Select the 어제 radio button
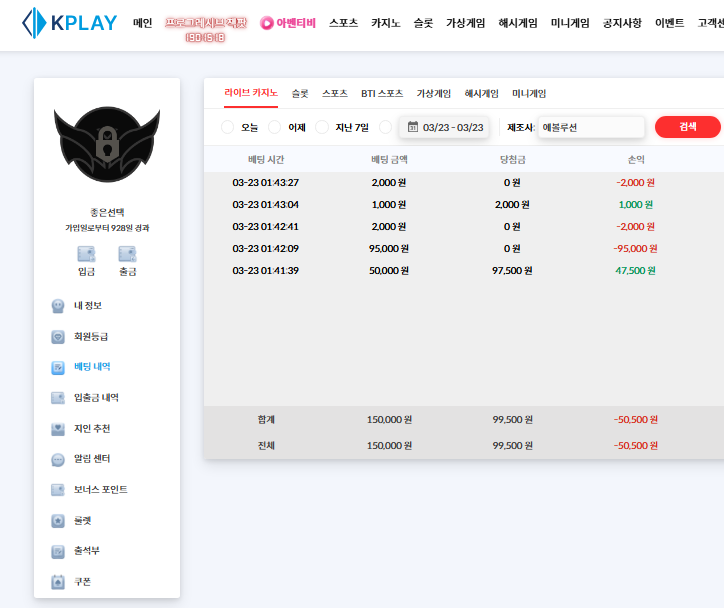This screenshot has width=724, height=608. [x=274, y=127]
